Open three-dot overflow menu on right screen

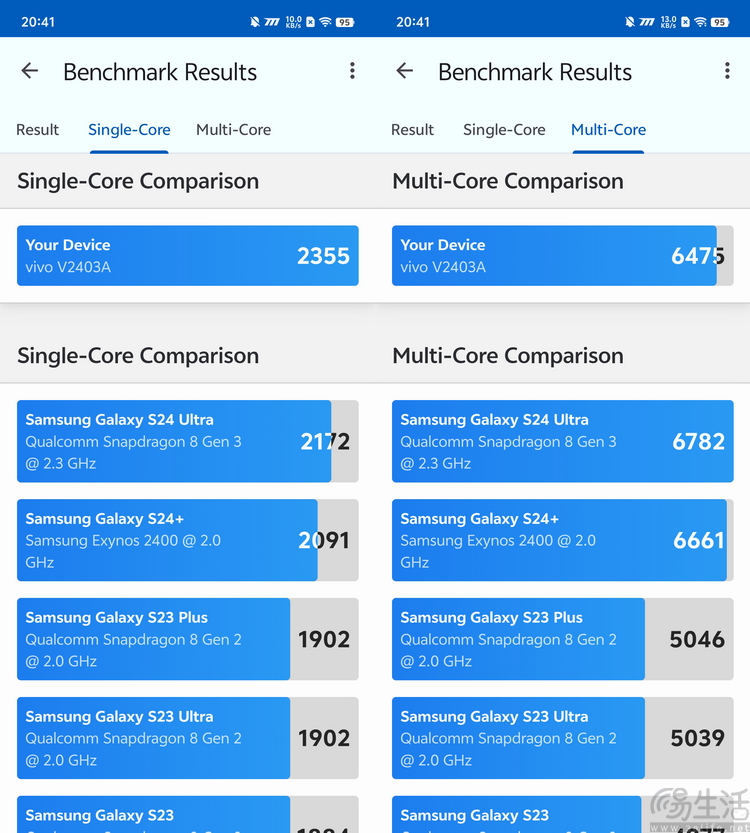pyautogui.click(x=727, y=71)
